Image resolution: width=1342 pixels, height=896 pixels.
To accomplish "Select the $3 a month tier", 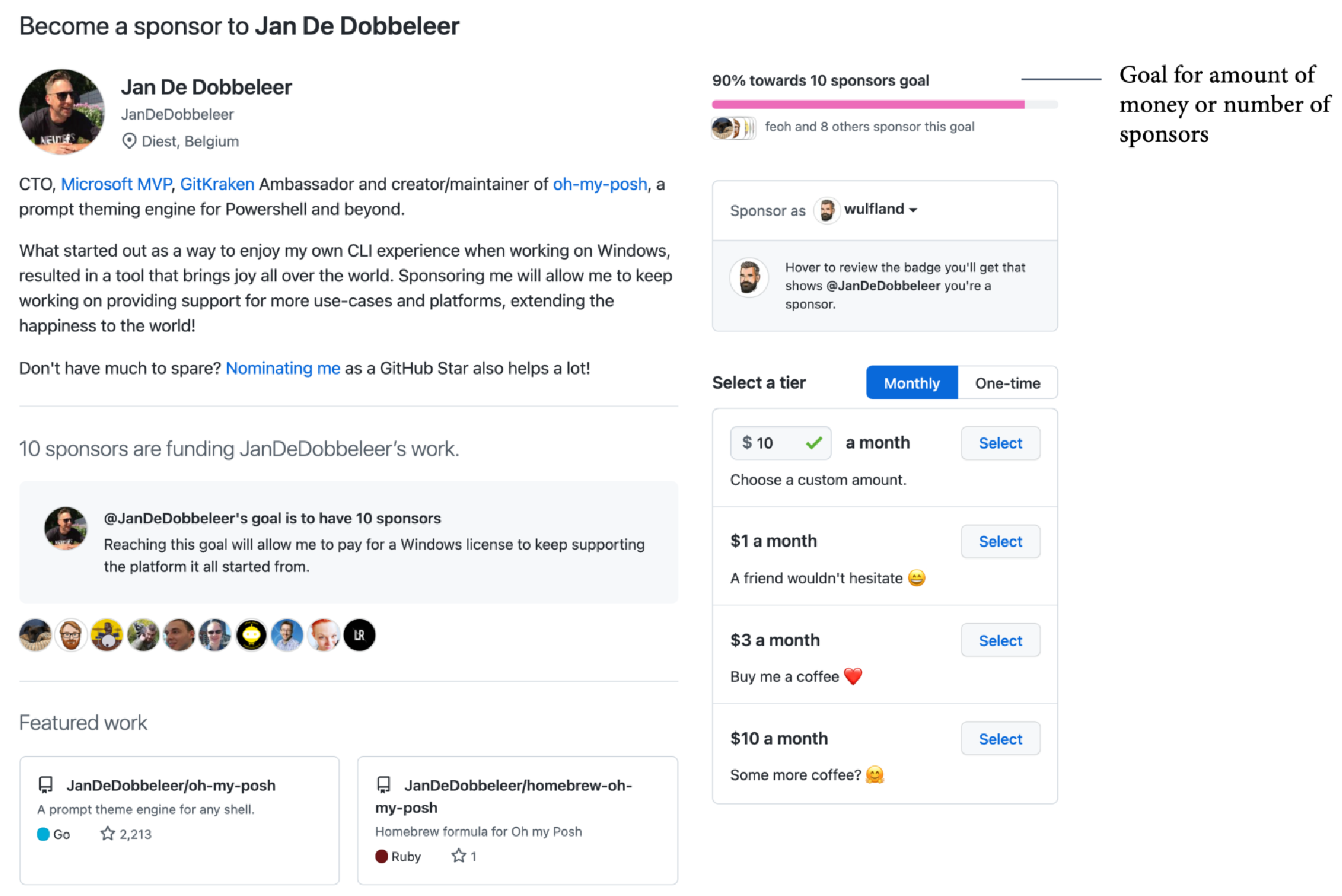I will tap(1000, 640).
